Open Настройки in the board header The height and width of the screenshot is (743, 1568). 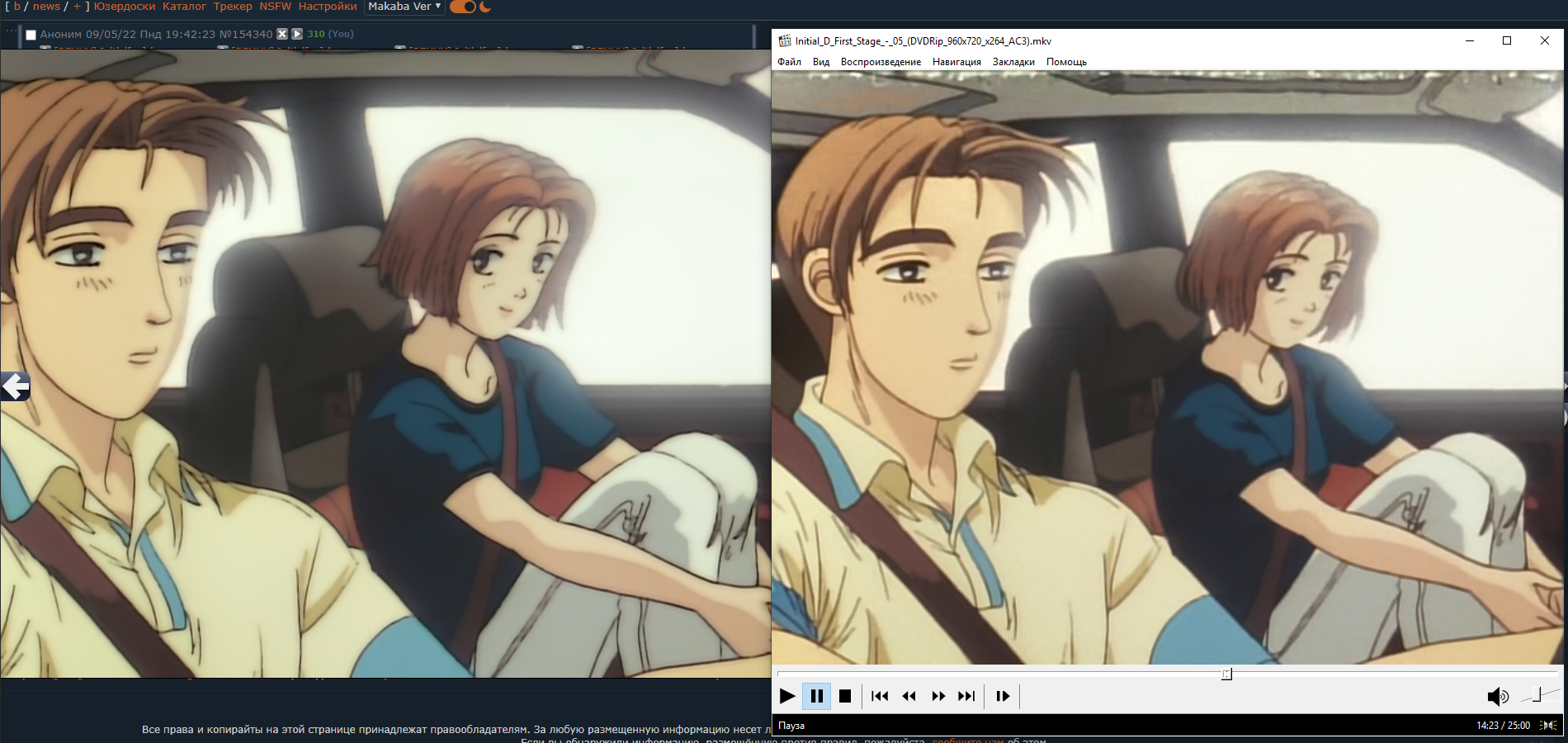328,7
